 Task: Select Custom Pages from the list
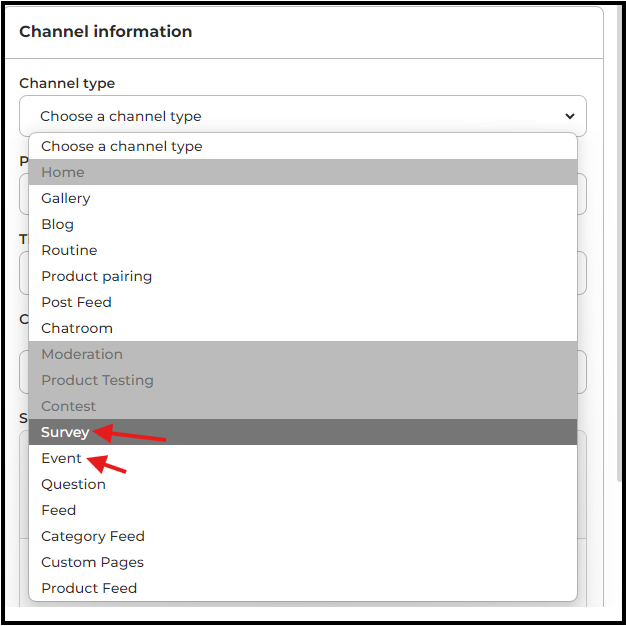click(303, 562)
